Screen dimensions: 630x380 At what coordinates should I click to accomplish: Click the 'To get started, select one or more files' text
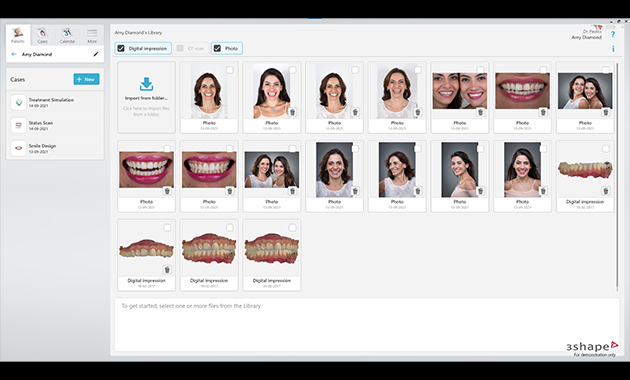pyautogui.click(x=191, y=306)
